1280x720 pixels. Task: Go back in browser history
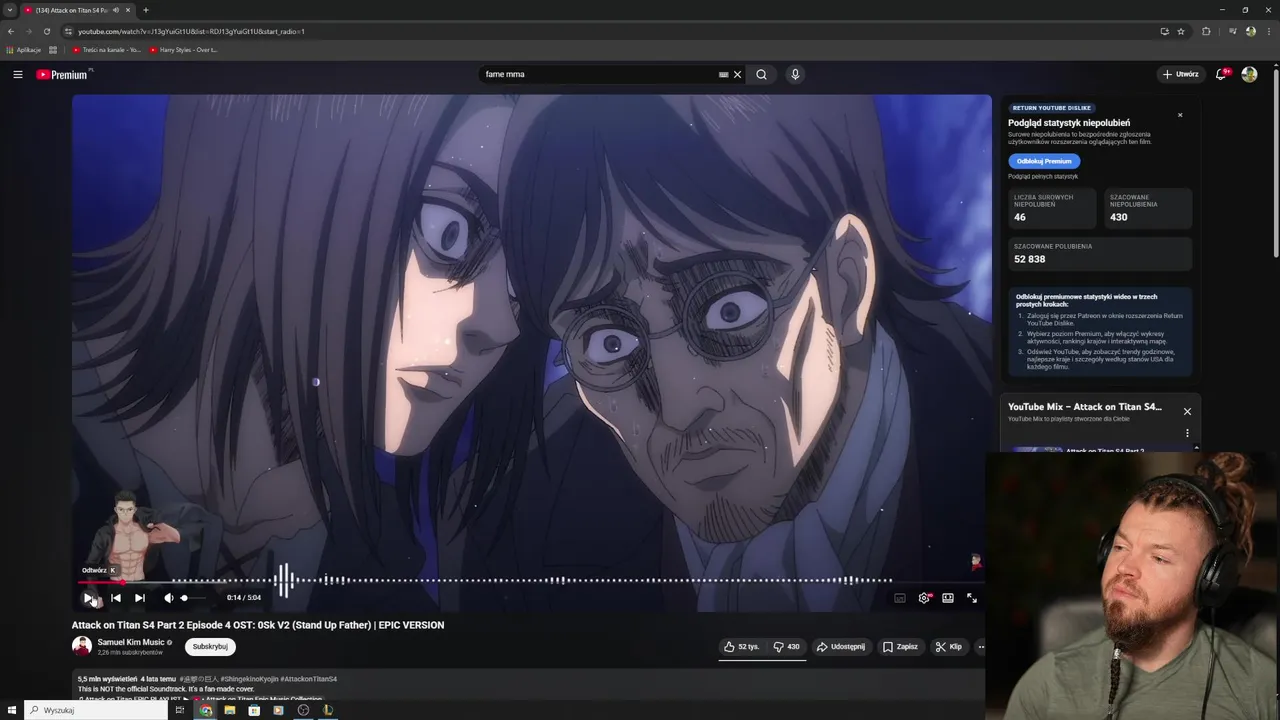tap(10, 31)
